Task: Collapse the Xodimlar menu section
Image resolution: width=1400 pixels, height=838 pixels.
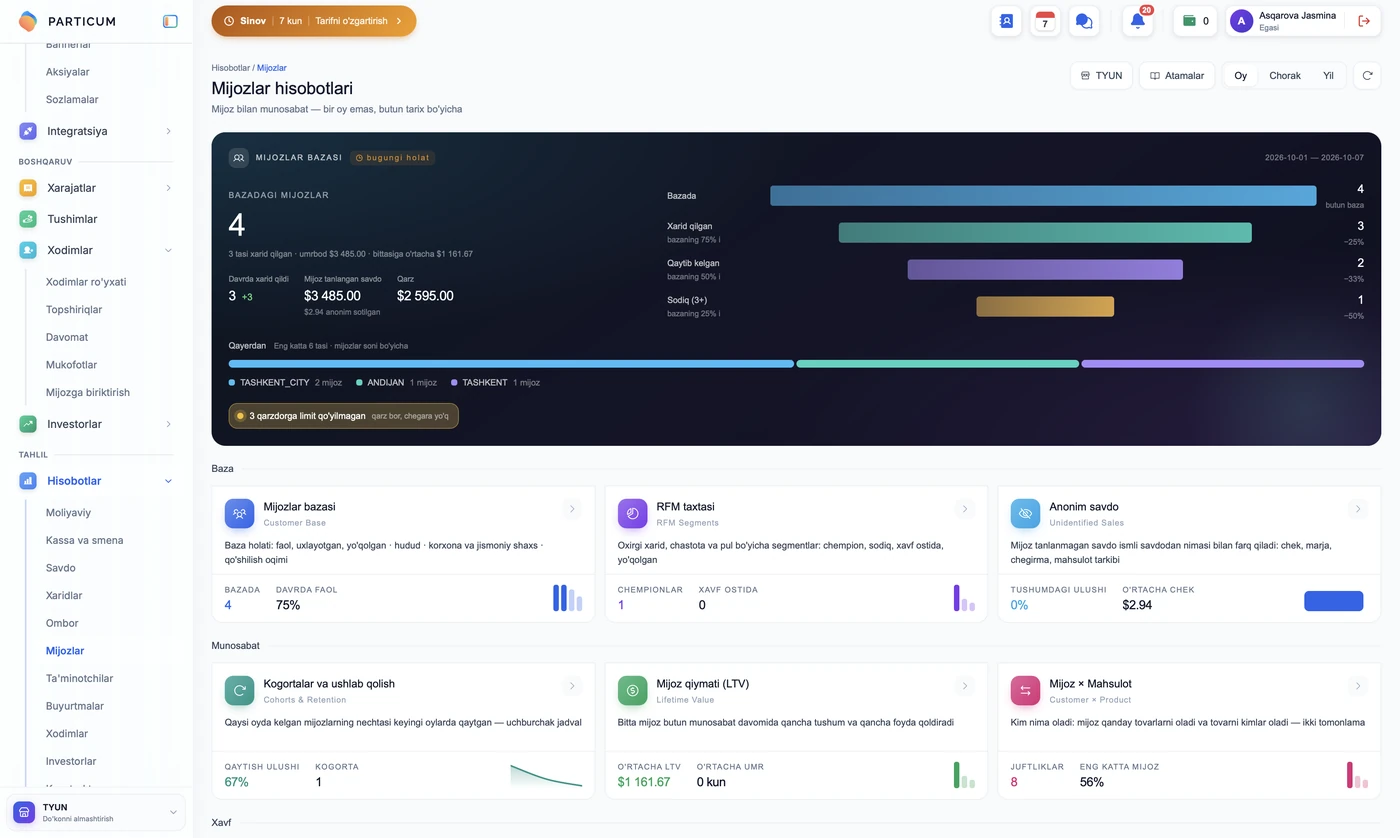Action: click(x=96, y=250)
